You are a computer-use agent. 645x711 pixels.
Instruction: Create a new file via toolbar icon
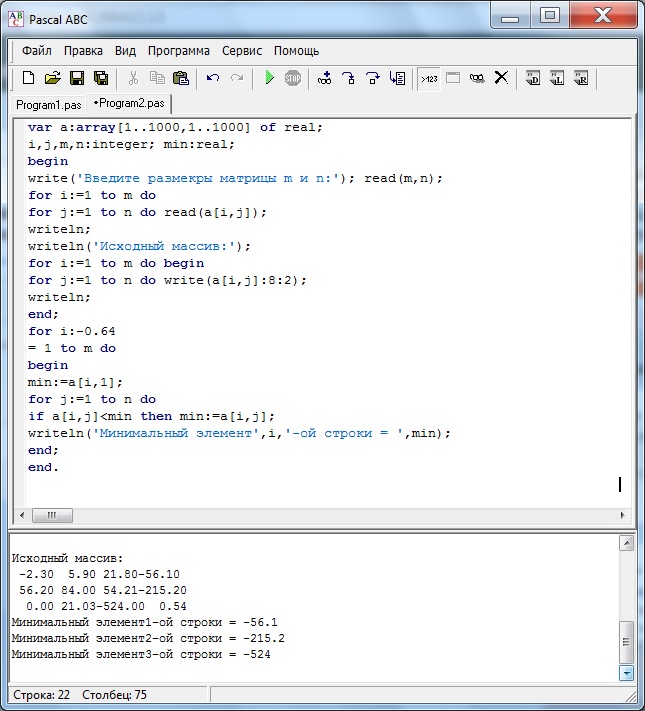pos(28,78)
